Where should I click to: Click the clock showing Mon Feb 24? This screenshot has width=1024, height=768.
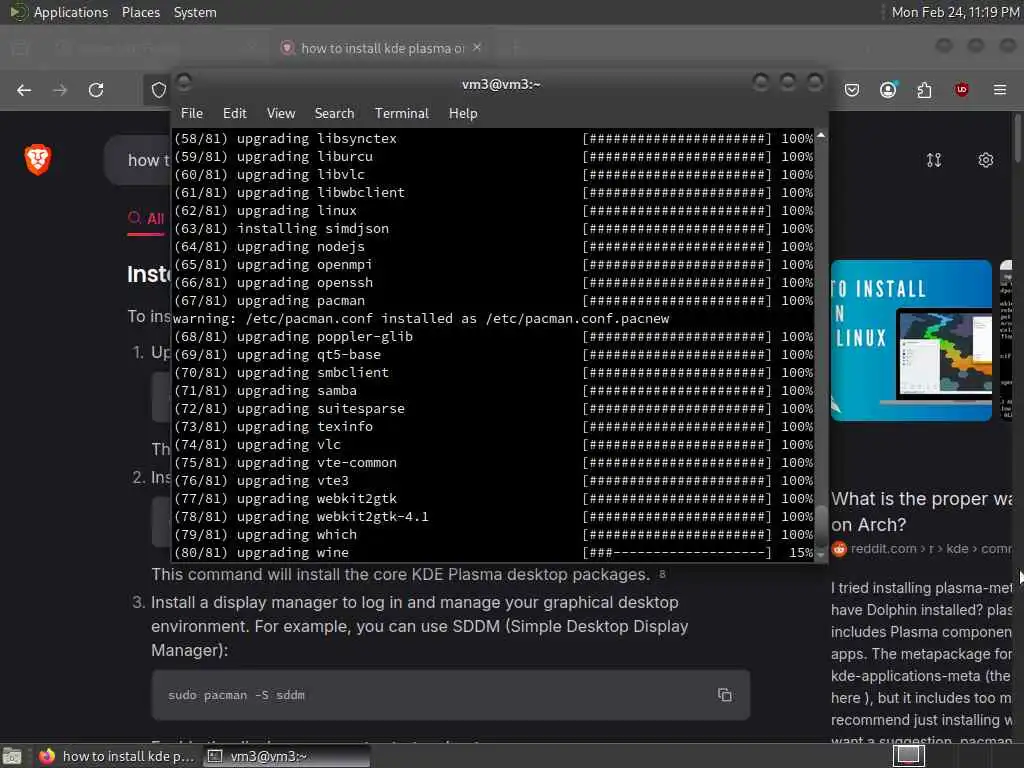point(955,12)
